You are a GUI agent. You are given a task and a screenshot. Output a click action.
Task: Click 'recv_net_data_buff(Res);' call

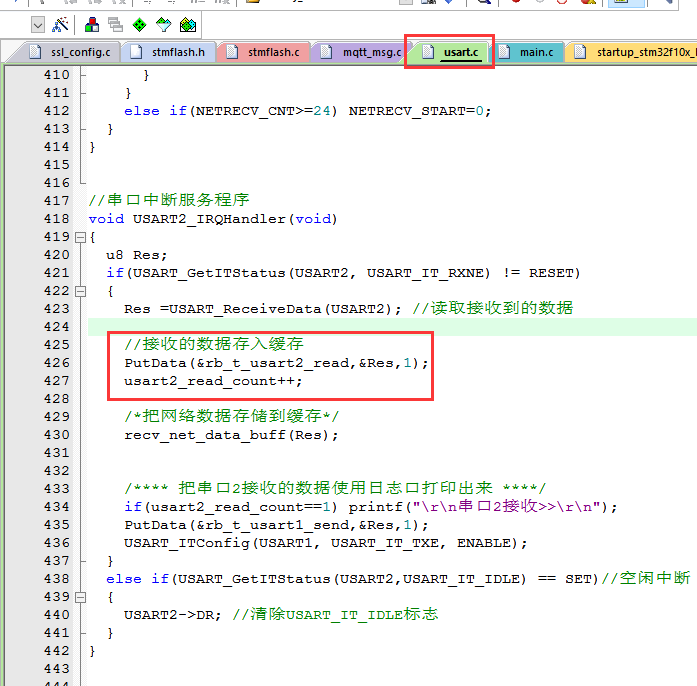point(231,435)
